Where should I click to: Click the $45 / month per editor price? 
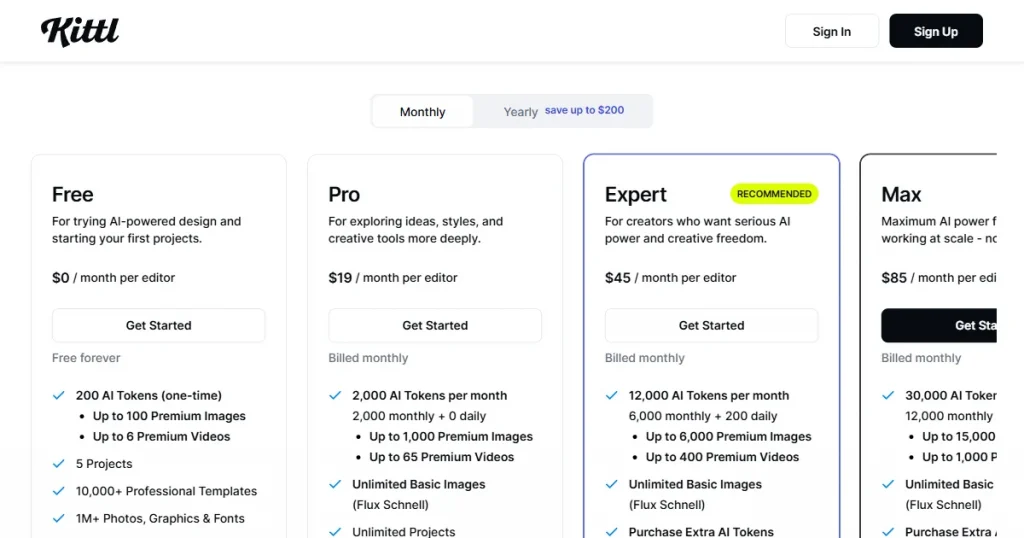tap(670, 277)
